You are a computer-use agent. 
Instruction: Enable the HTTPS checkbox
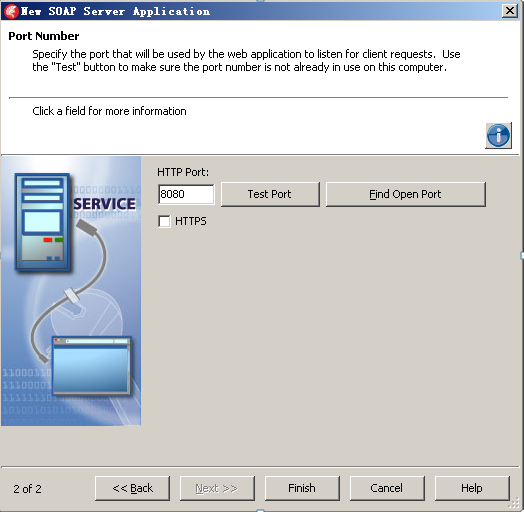(164, 221)
